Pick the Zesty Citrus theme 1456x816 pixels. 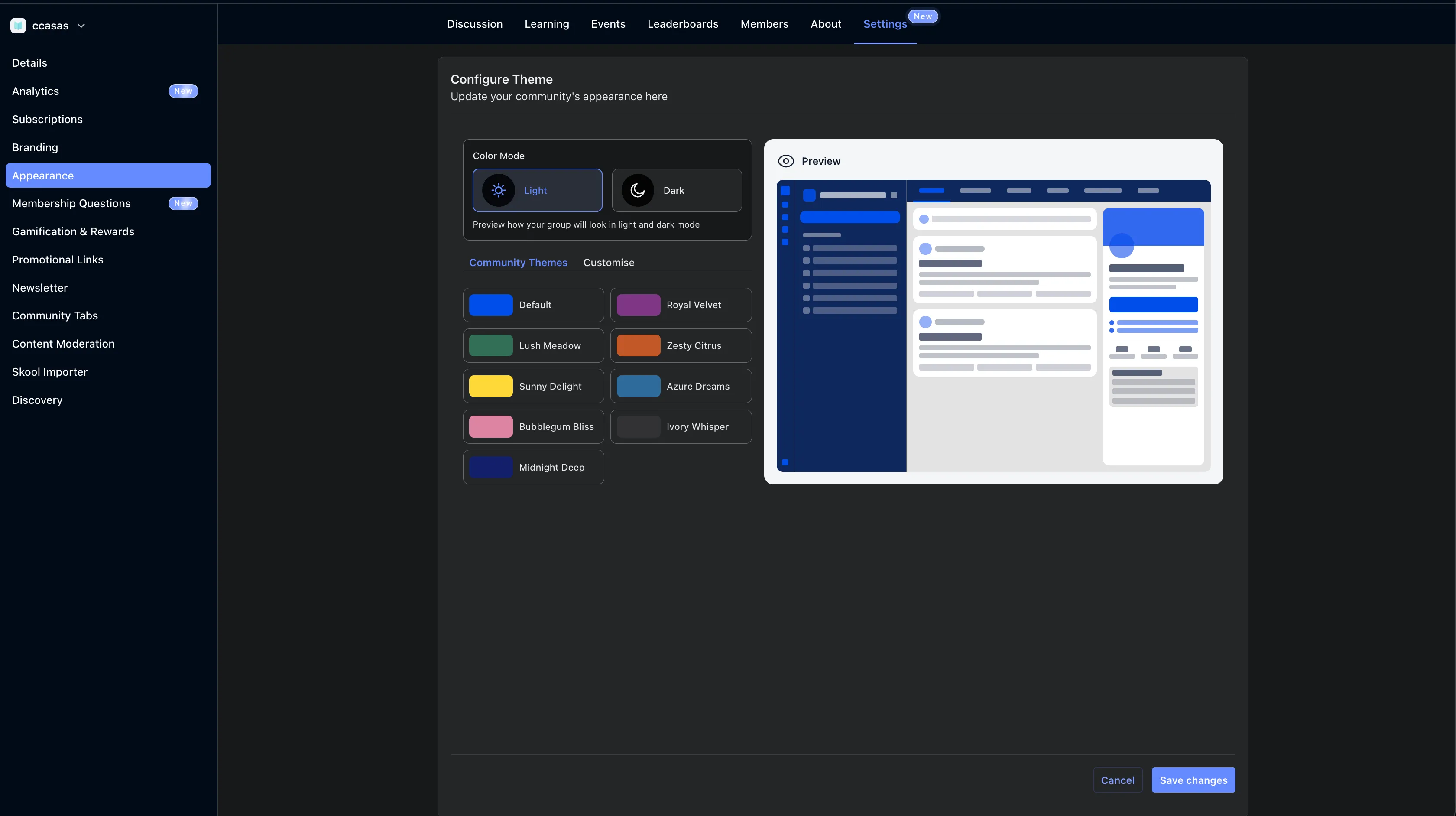pos(681,345)
